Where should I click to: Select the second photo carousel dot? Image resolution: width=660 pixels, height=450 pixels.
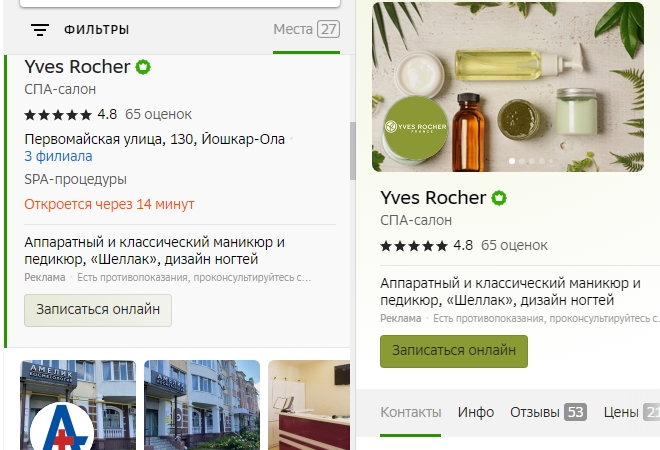522,161
